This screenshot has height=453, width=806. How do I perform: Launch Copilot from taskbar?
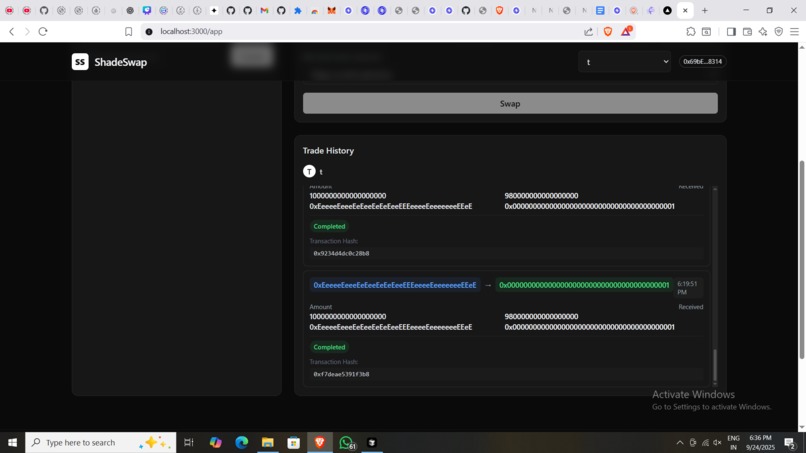tap(215, 442)
